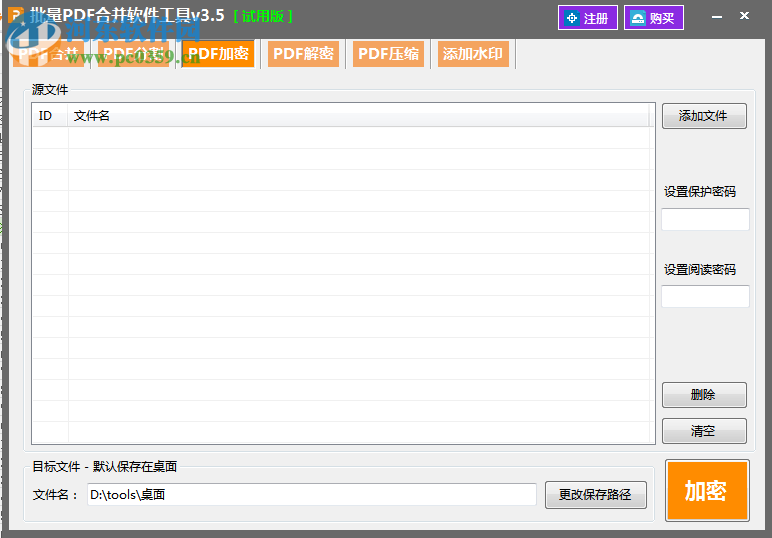Screen dimensions: 772x538
Task: Click the register button's target icon
Action: [x=572, y=18]
